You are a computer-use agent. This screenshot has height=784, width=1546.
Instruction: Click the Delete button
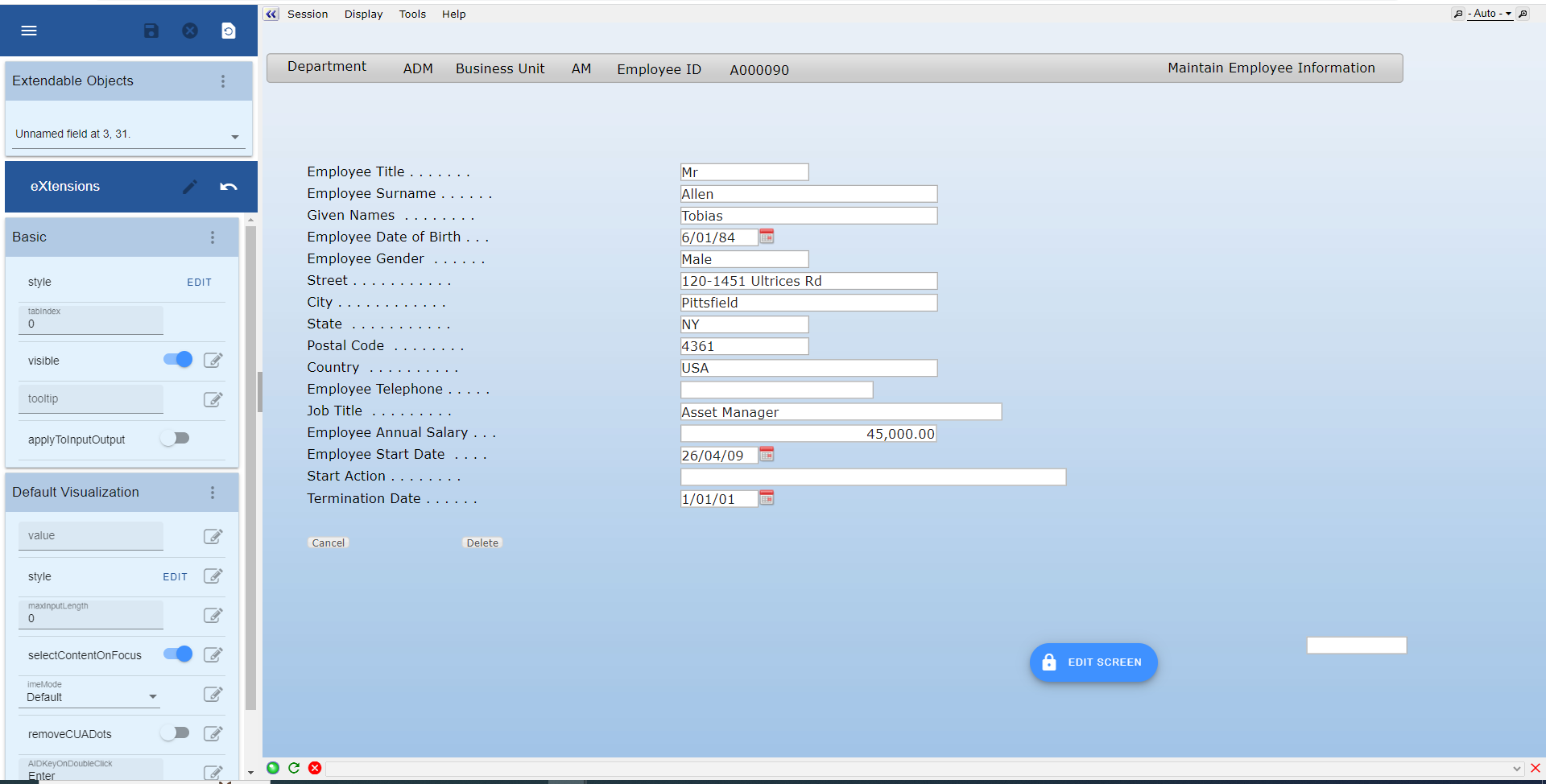pyautogui.click(x=482, y=543)
